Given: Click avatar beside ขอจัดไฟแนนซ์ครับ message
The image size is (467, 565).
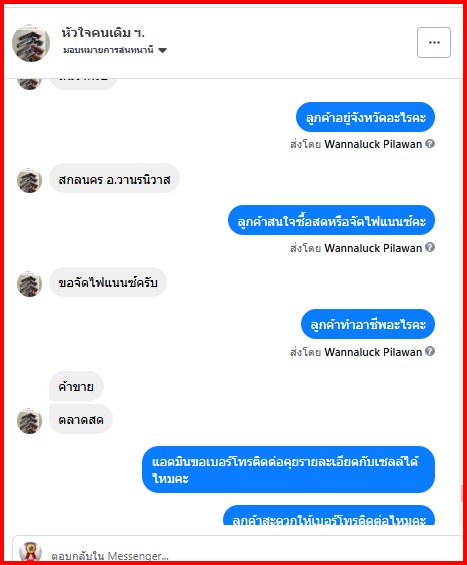Looking at the screenshot, I should (30, 284).
